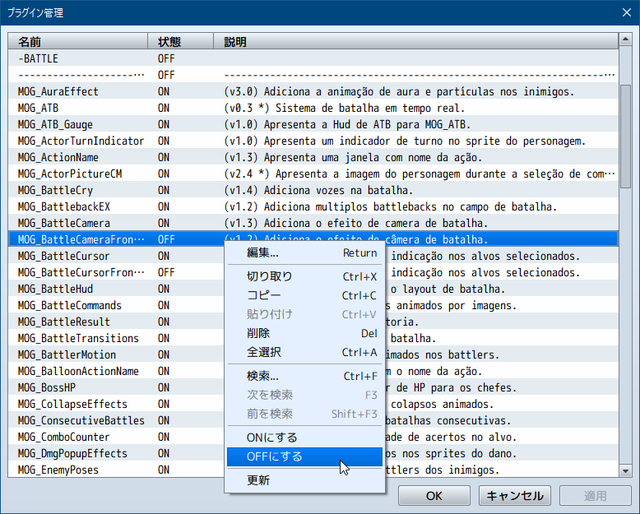The height and width of the screenshot is (514, 640).
Task: Click OFFにする menu entry
Action: click(304, 456)
